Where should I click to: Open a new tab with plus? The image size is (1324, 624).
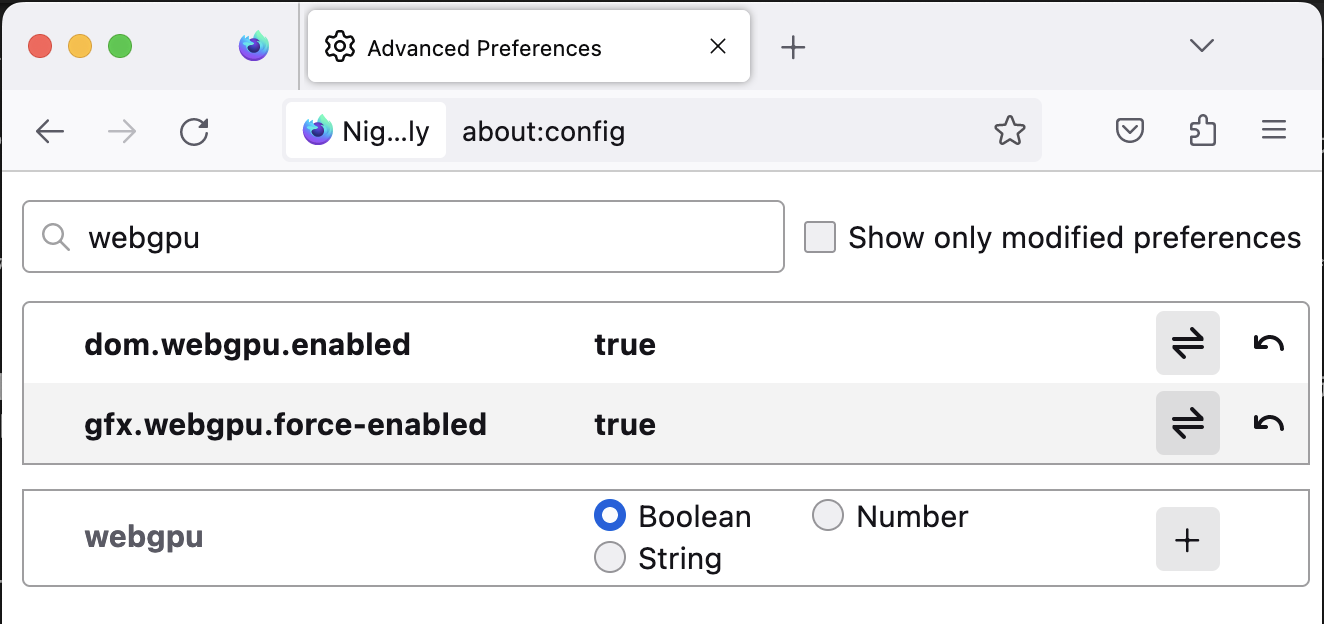pos(793,47)
